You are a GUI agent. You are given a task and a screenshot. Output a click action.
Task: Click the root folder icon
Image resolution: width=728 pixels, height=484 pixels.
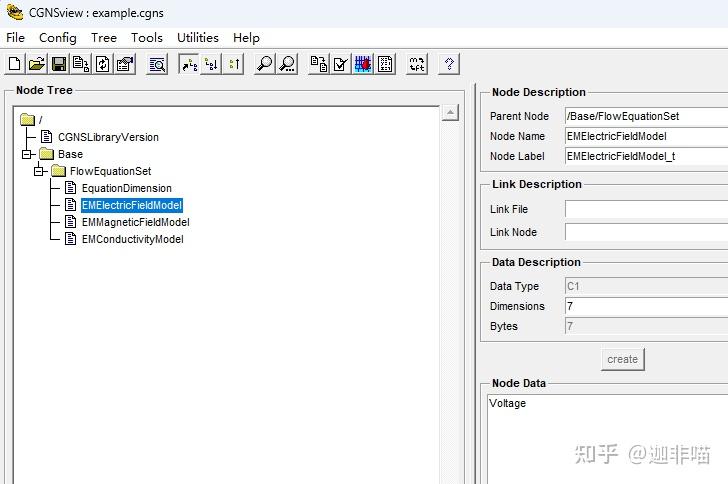tap(28, 120)
